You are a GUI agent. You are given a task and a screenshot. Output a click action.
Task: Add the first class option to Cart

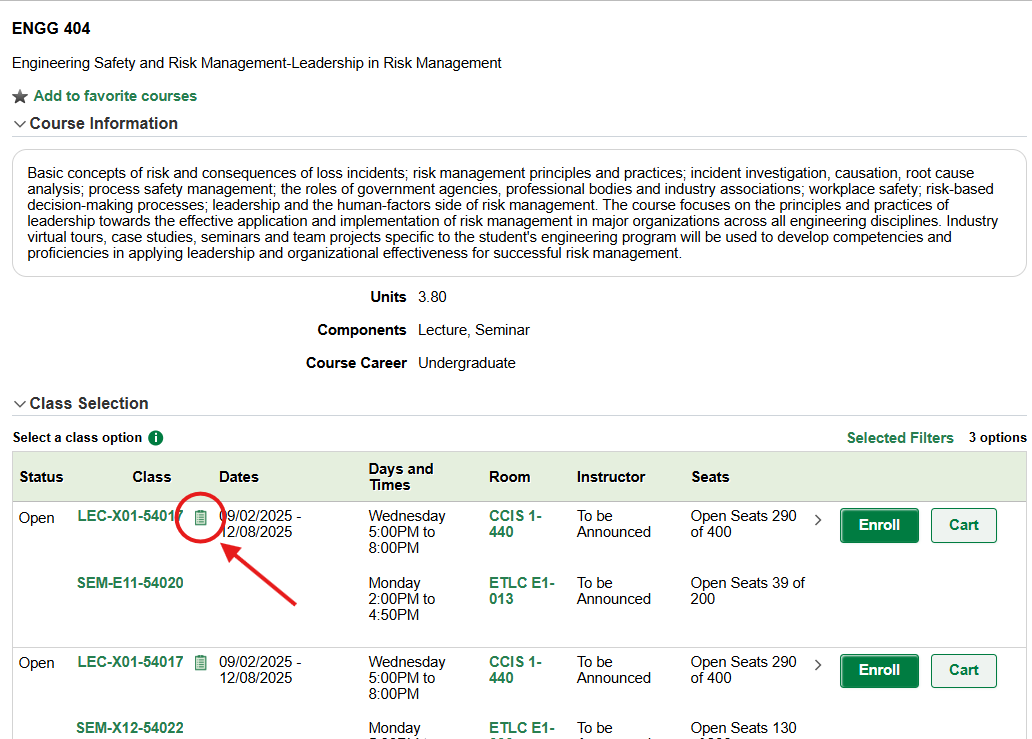(963, 525)
